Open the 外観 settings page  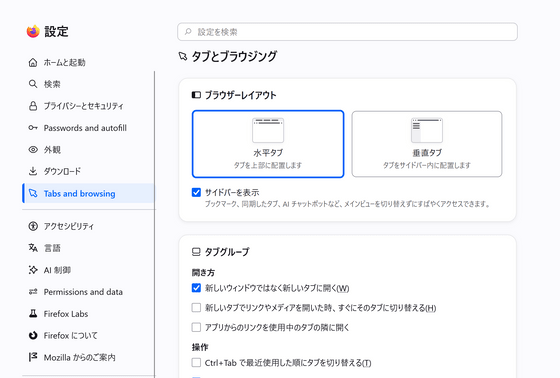coord(88,150)
